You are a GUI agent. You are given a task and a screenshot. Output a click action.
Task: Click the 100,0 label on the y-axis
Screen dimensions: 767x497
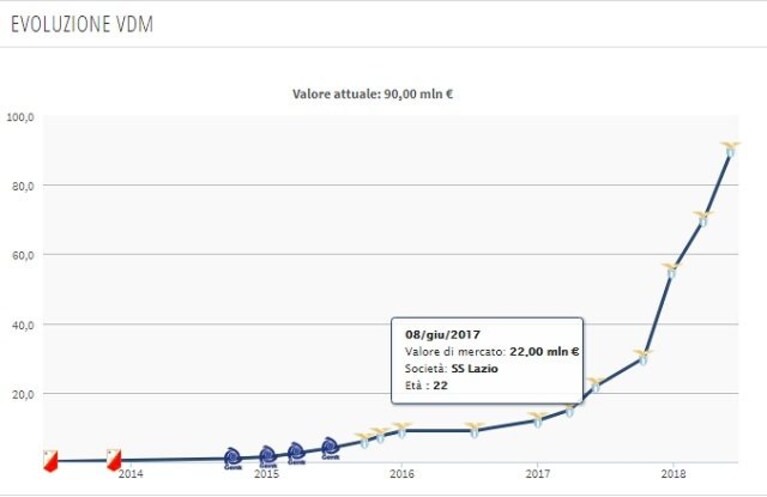[20, 117]
